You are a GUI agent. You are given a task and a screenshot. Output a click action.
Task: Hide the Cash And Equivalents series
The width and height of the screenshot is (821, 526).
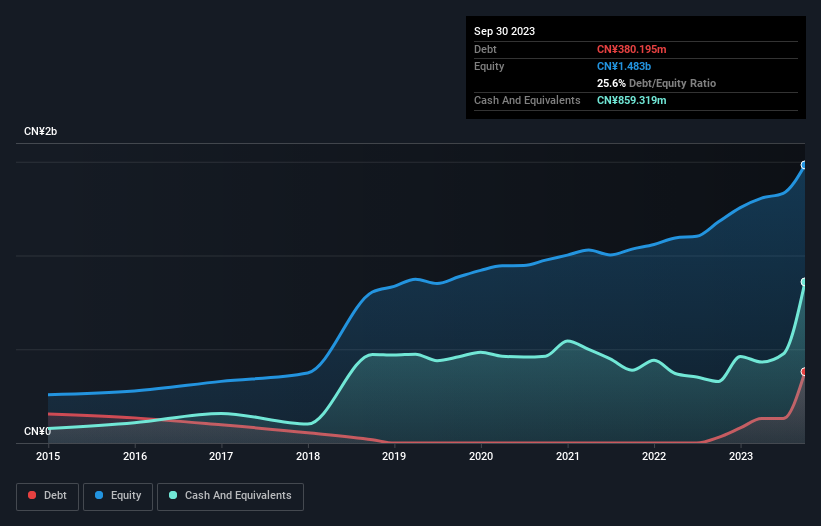coord(230,496)
